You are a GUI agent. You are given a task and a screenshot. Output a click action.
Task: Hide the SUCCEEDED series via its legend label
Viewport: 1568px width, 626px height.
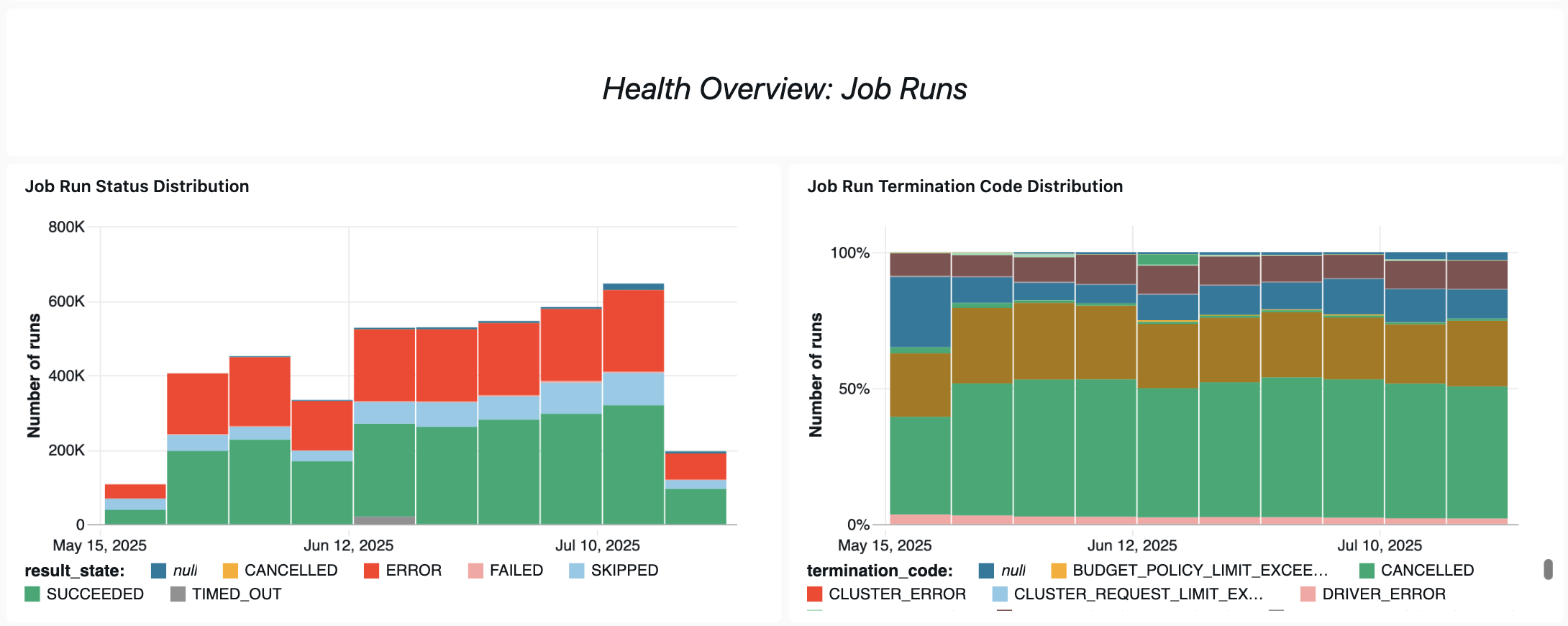[95, 594]
